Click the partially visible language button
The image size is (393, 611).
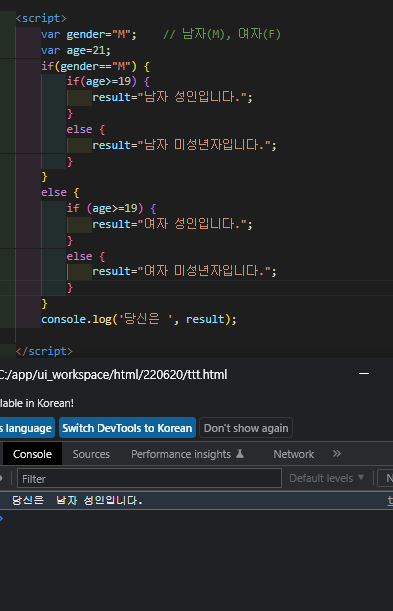pos(26,428)
